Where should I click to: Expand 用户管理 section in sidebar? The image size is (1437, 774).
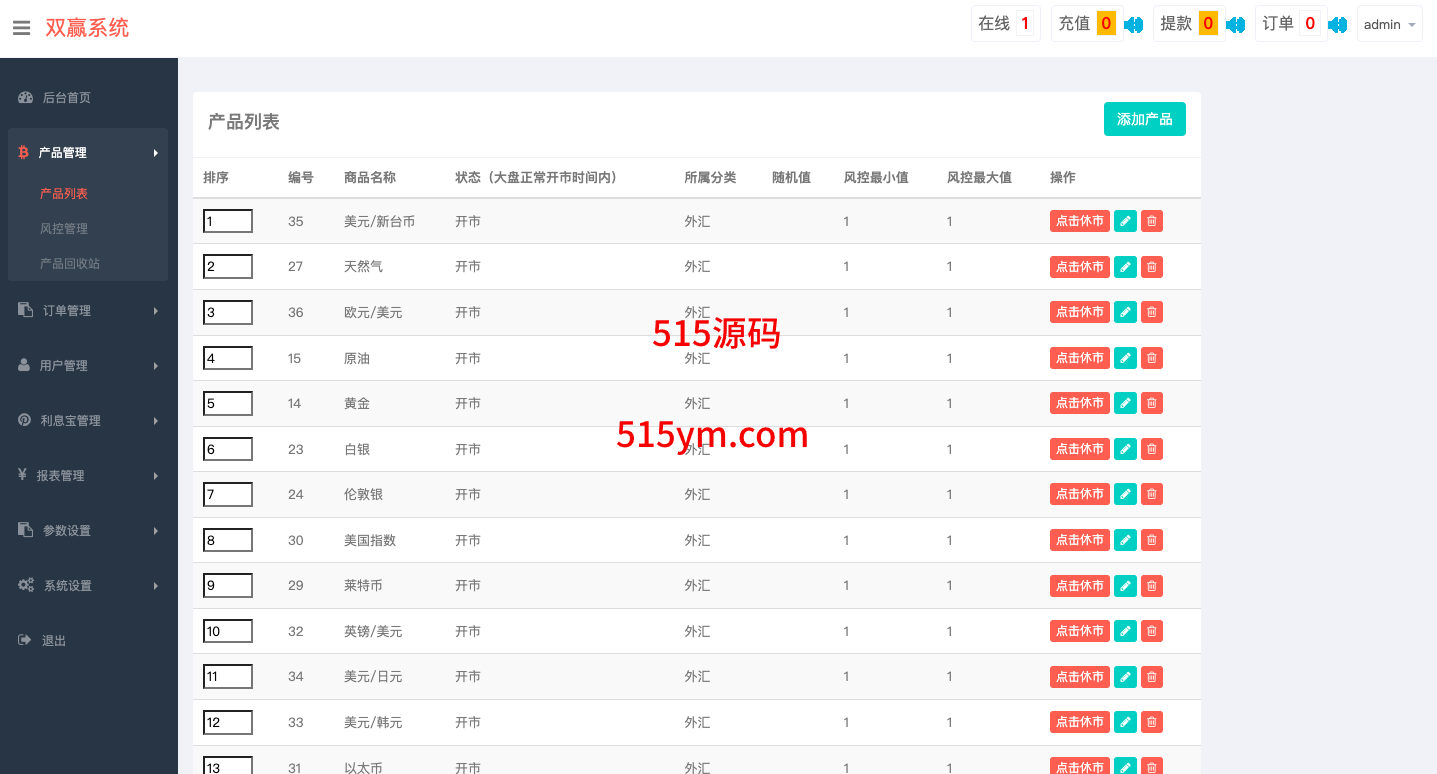point(88,366)
